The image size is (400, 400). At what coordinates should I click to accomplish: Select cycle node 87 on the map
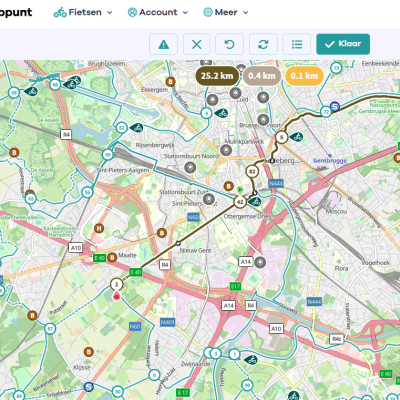click(x=50, y=329)
